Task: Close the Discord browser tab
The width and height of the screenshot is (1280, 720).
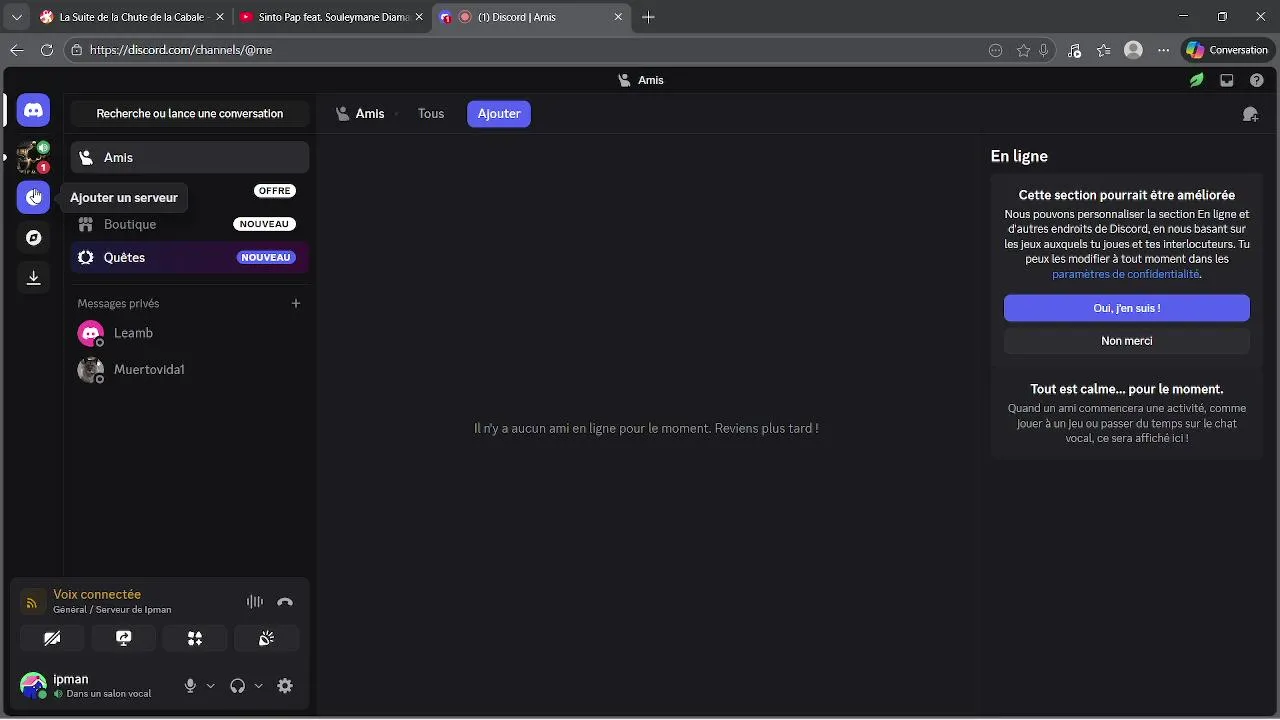Action: coord(618,17)
